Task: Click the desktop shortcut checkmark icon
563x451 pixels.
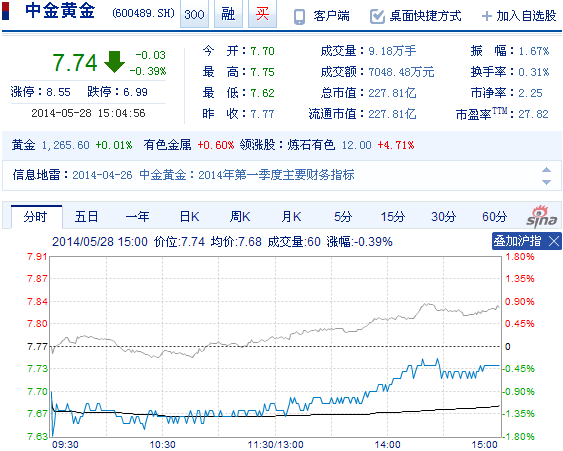Action: pos(377,17)
